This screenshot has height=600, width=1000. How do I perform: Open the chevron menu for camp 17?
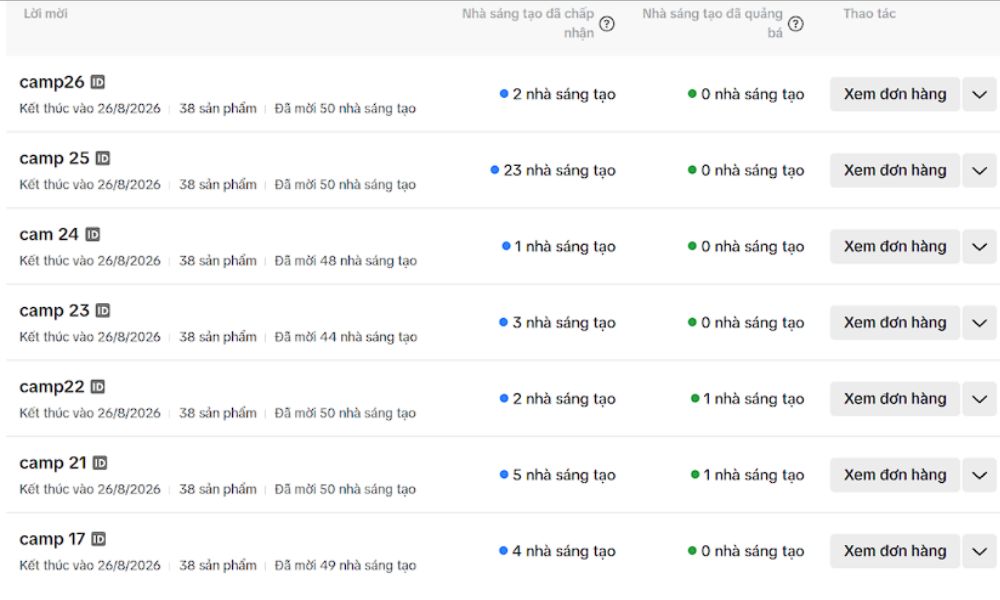click(980, 551)
